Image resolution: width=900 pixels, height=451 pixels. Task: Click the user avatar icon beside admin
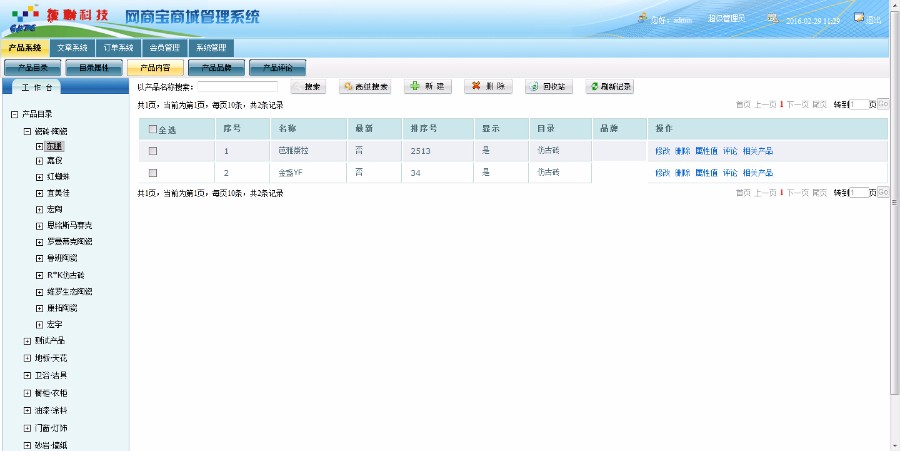[643, 18]
